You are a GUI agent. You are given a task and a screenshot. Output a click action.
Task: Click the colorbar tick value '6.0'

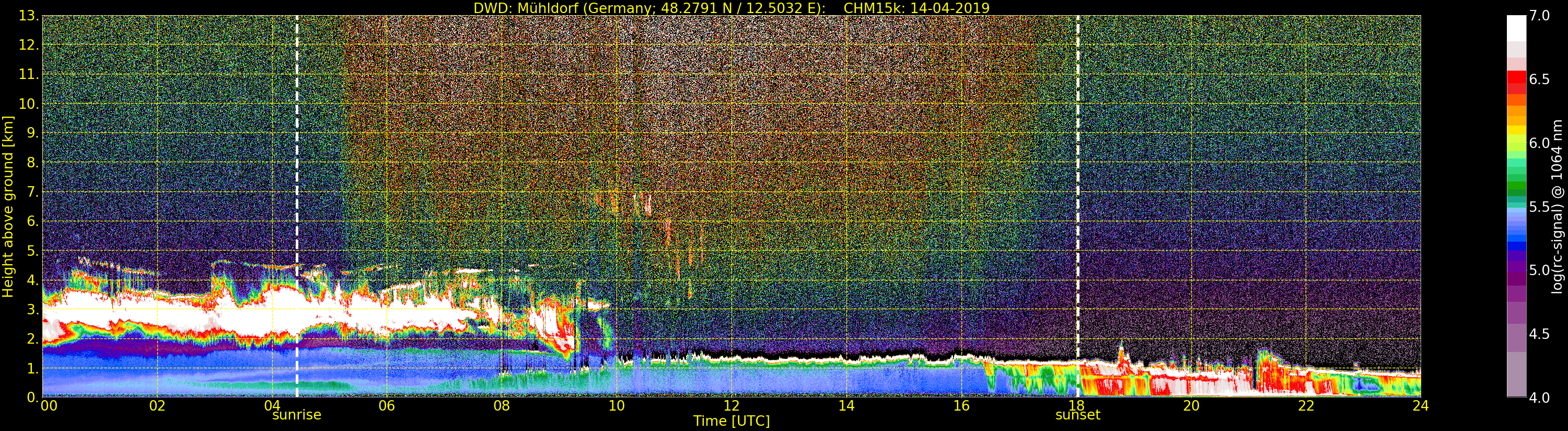pos(1539,143)
